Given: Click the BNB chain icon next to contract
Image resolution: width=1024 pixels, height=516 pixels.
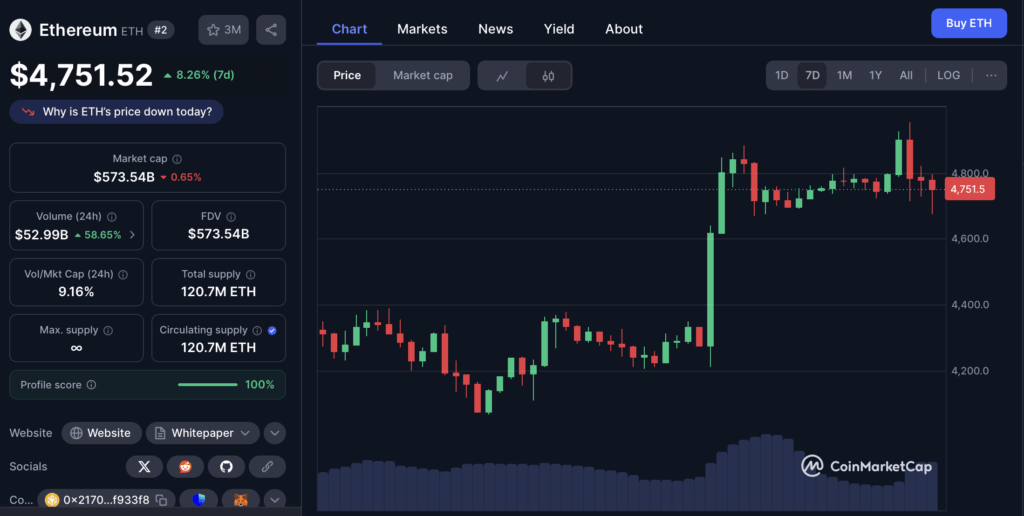Looking at the screenshot, I should point(52,500).
